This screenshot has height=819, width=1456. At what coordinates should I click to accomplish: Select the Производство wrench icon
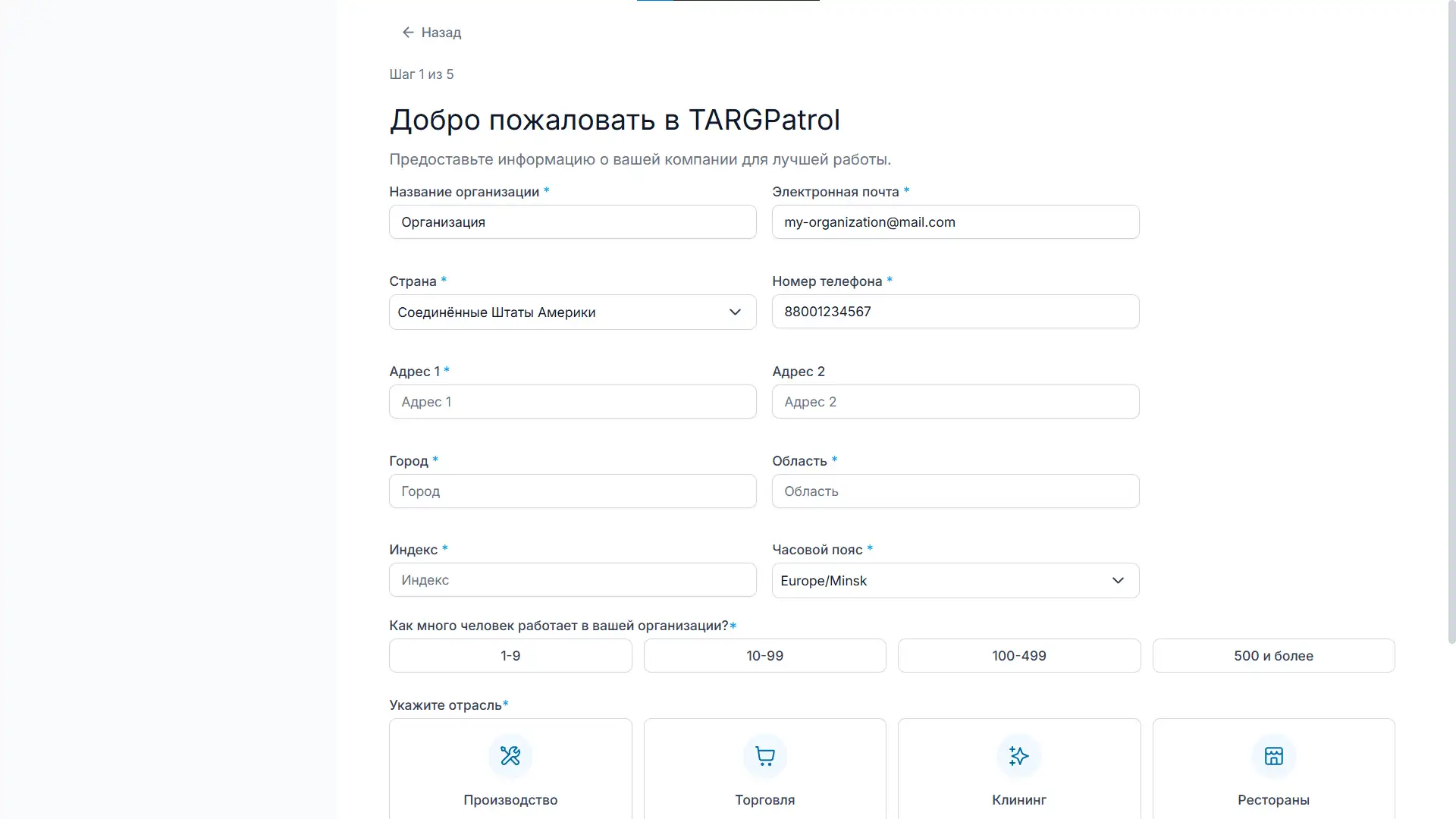510,756
